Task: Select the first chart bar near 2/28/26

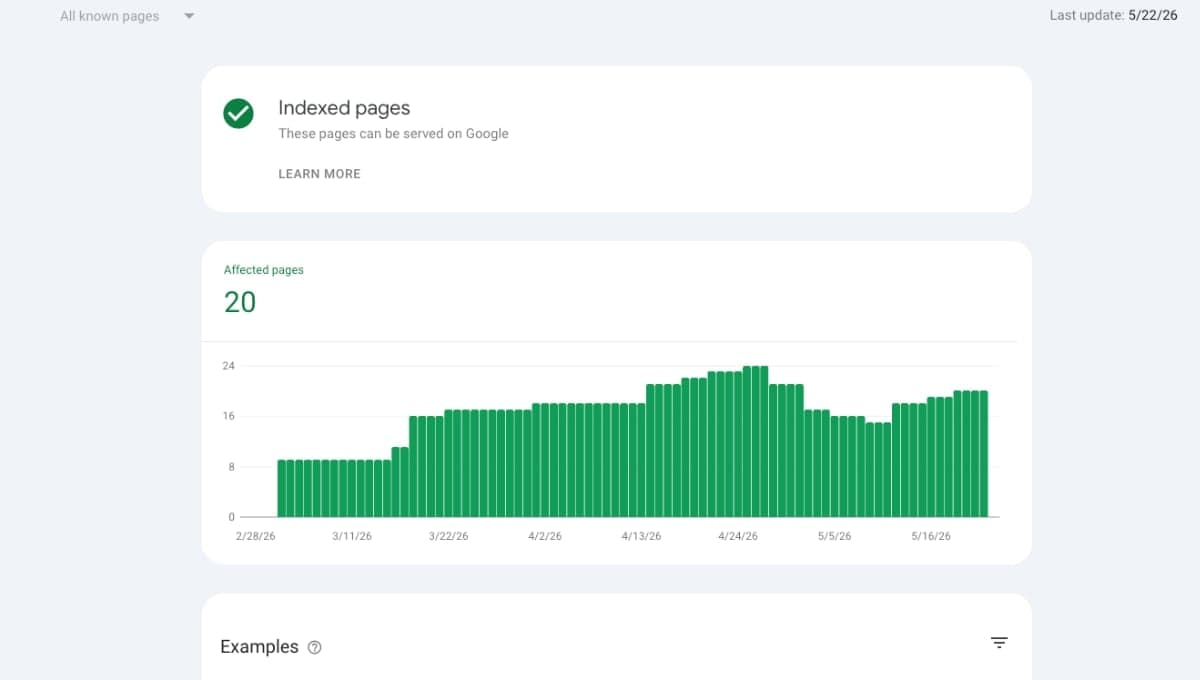Action: pyautogui.click(x=282, y=488)
